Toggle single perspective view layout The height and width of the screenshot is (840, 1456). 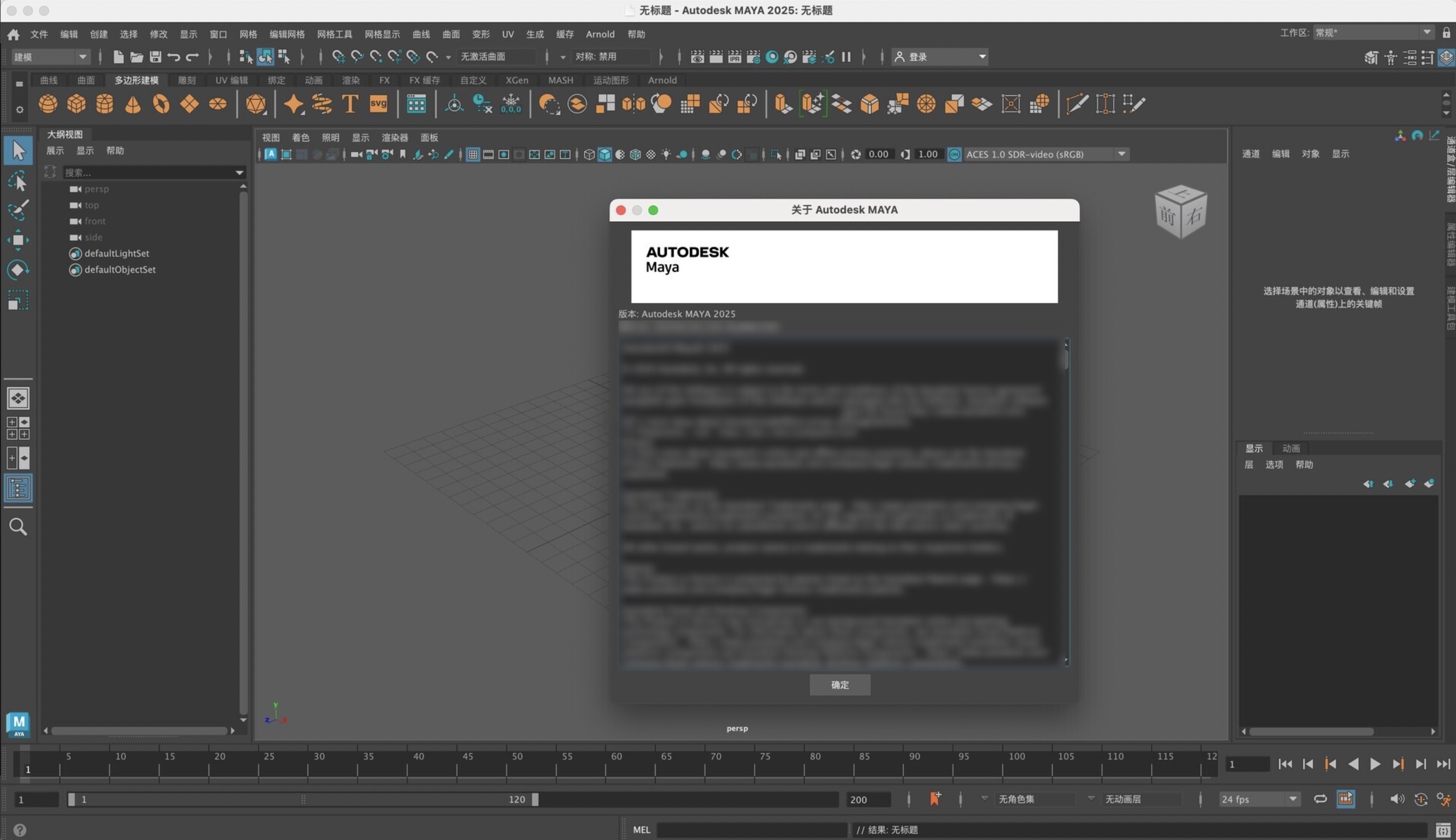pyautogui.click(x=18, y=398)
